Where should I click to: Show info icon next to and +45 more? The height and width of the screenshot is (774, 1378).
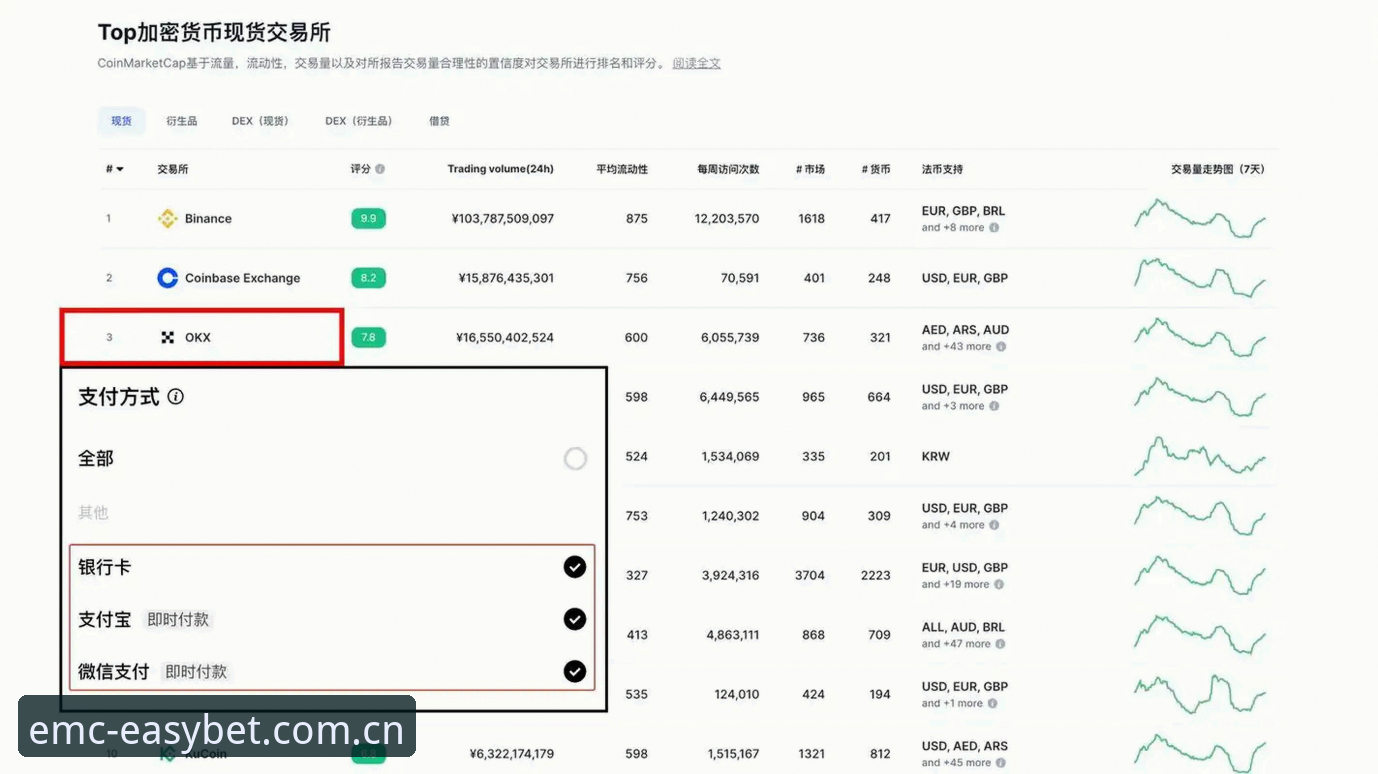(x=1000, y=763)
